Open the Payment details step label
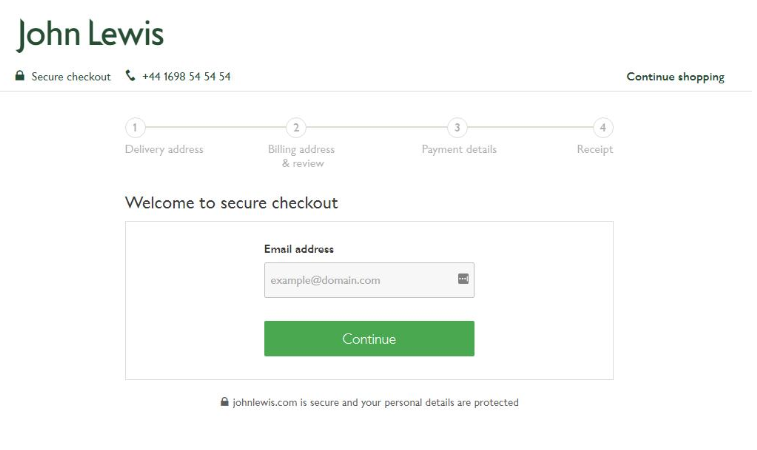This screenshot has width=757, height=450. click(x=459, y=150)
